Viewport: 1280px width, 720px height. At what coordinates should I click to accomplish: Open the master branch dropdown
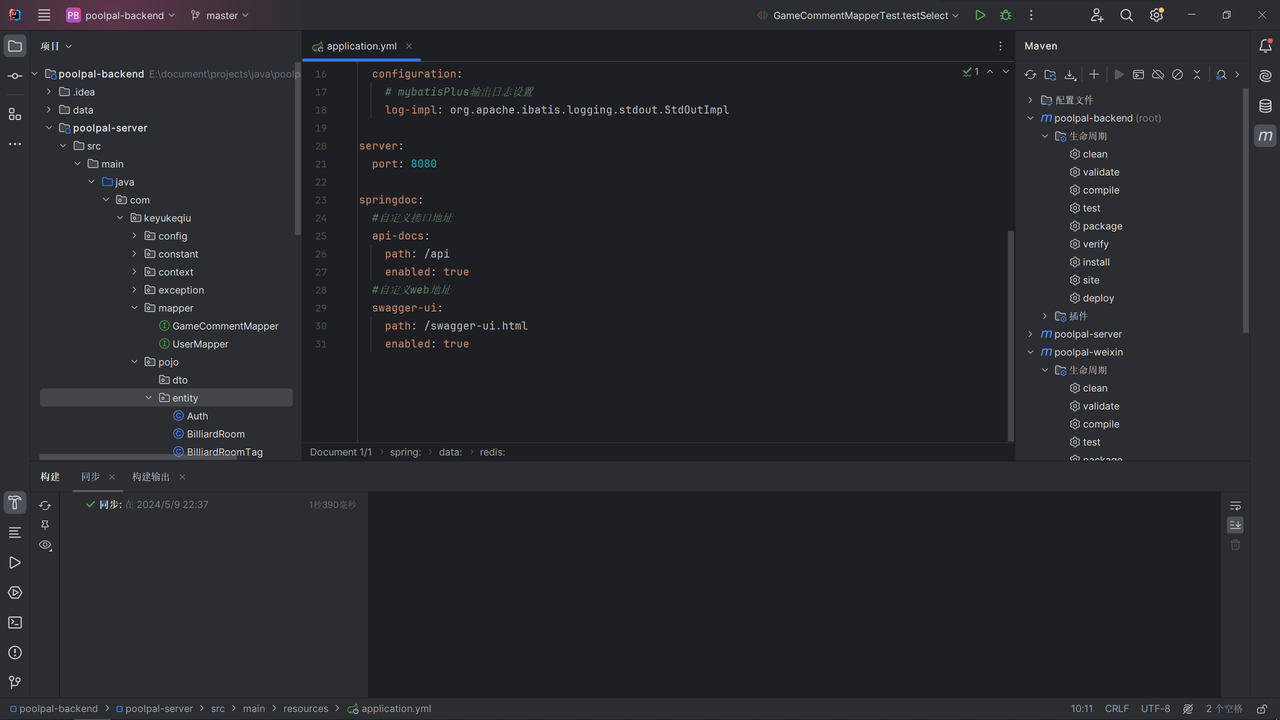coord(220,15)
